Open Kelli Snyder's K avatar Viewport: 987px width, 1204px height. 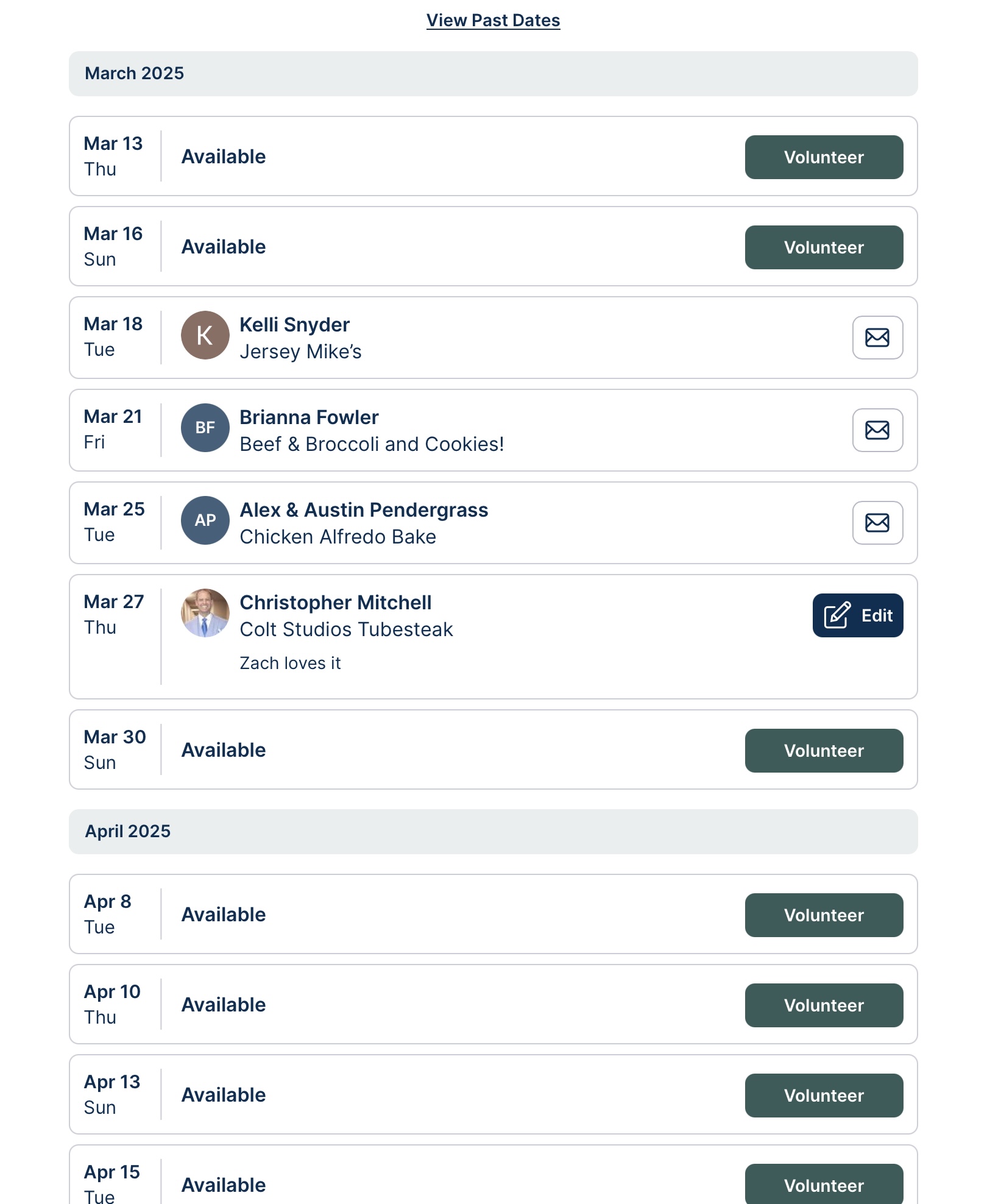(x=205, y=335)
